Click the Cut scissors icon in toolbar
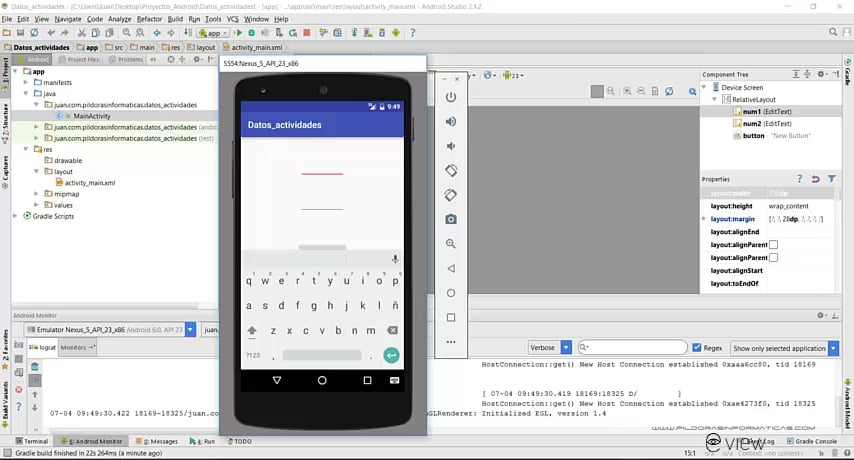The width and height of the screenshot is (854, 460). tap(82, 33)
